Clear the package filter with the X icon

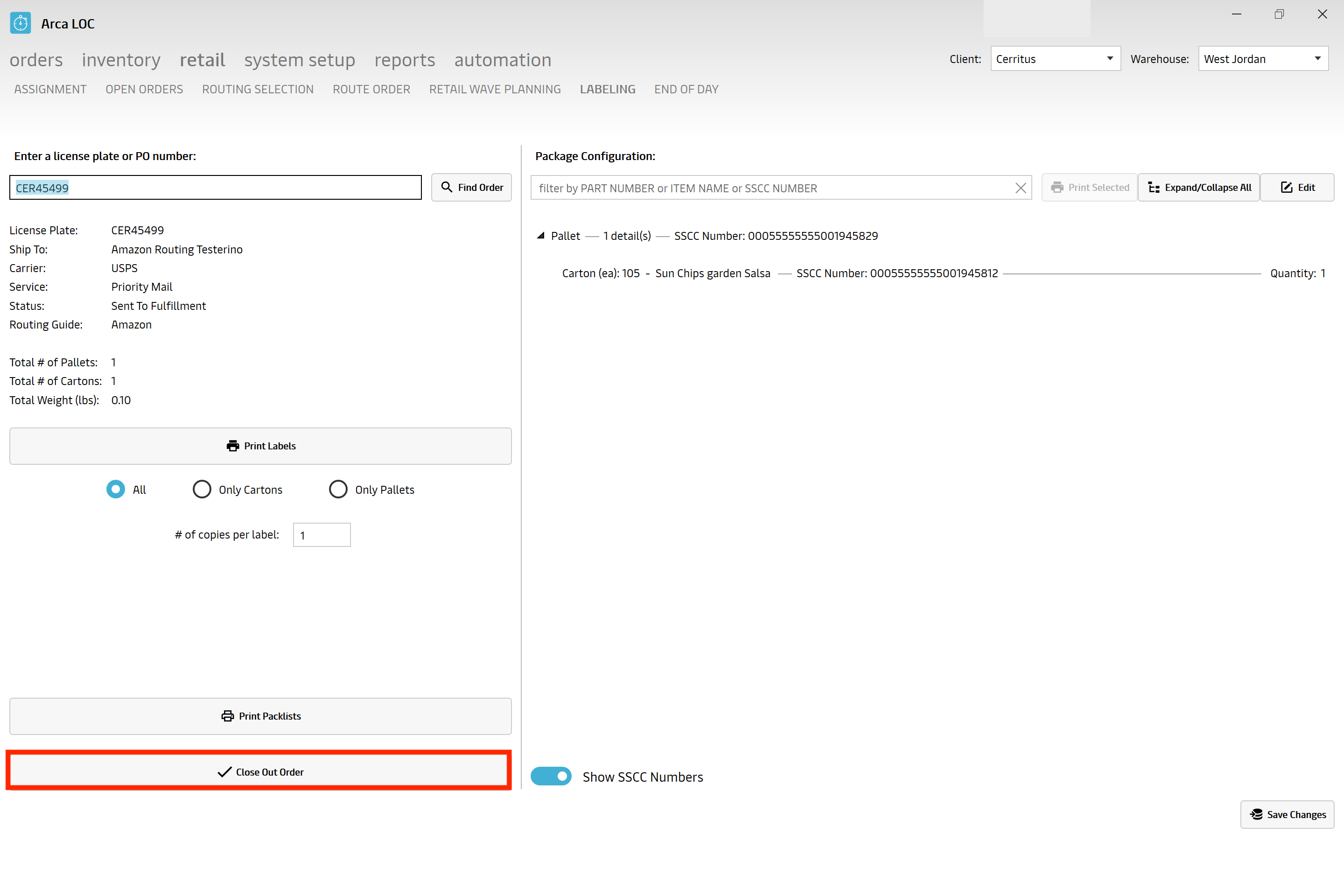pos(1021,188)
